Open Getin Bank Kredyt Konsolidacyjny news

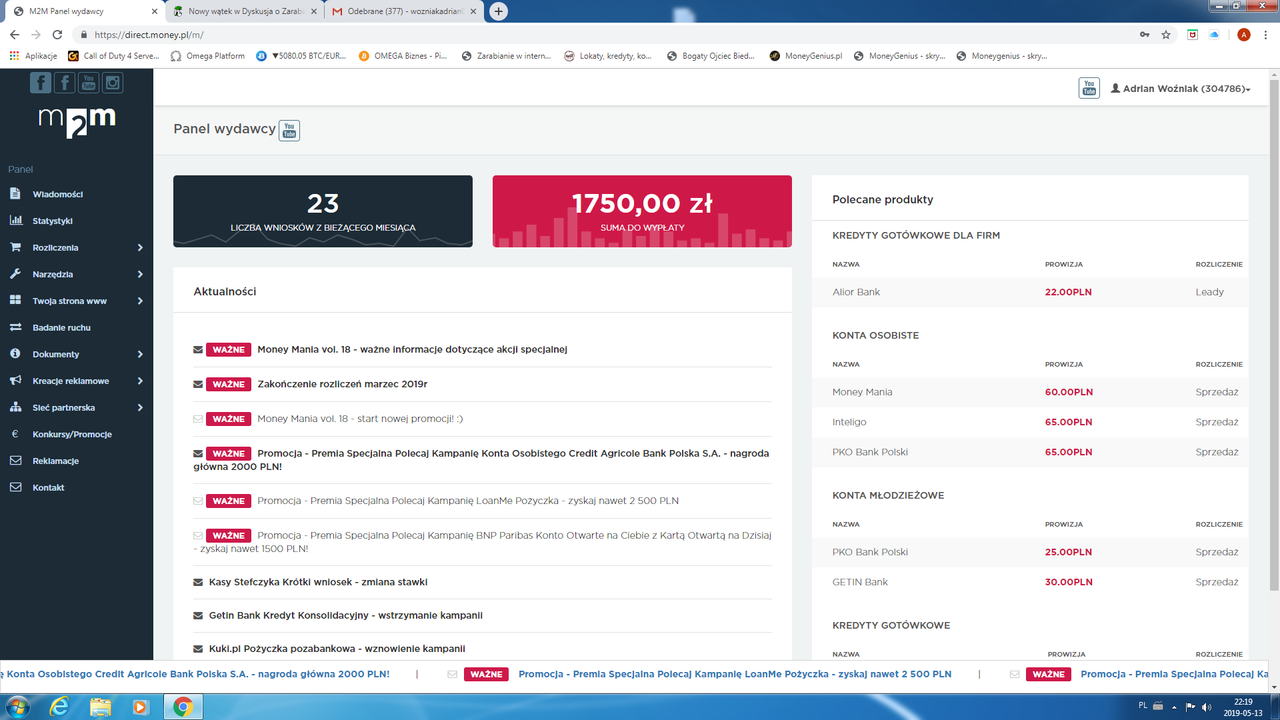coord(346,616)
